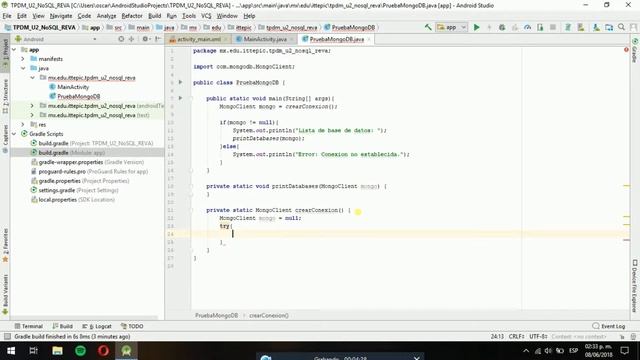Click the Search Everywhere magnifier icon
Viewport: 640px width, 360px height.
(x=622, y=27)
